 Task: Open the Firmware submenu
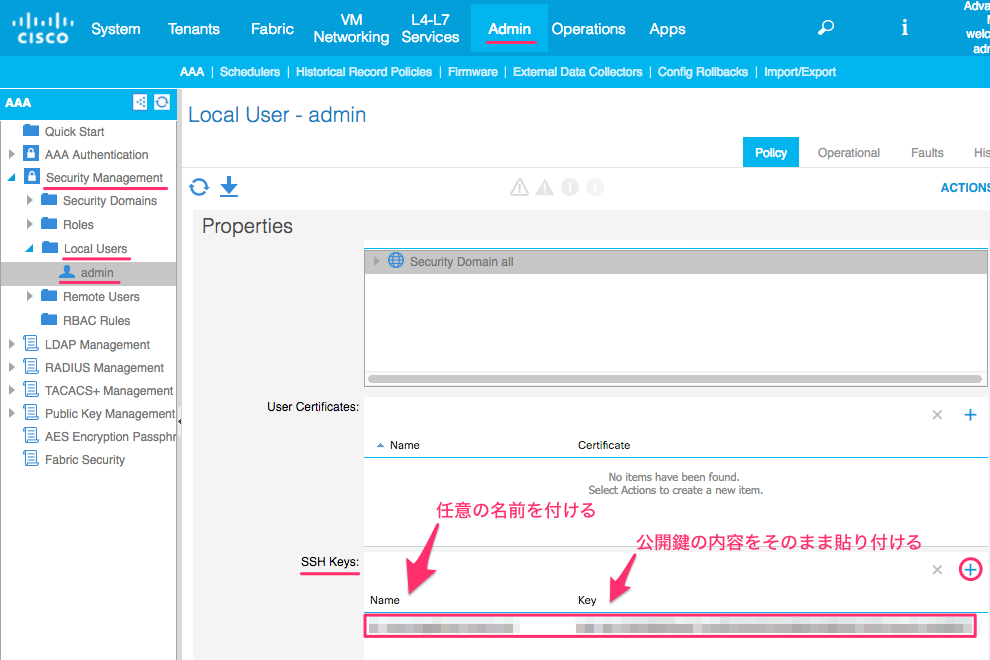click(473, 72)
